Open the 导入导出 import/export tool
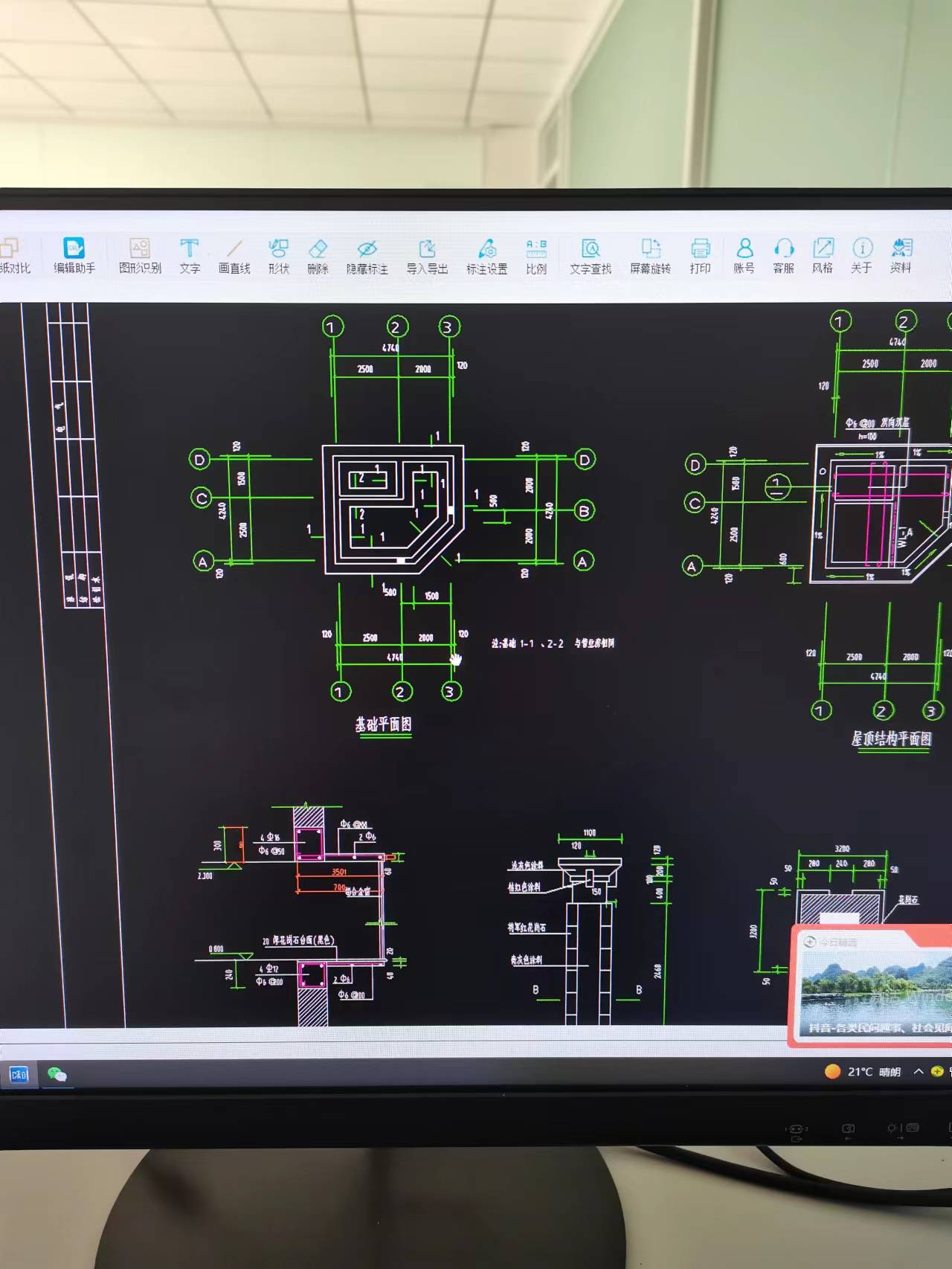This screenshot has width=952, height=1269. click(427, 256)
